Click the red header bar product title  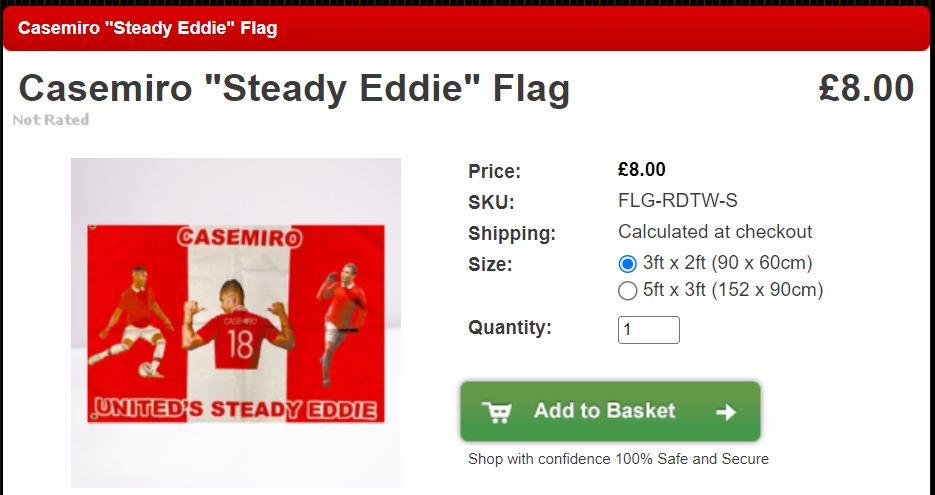pos(148,28)
